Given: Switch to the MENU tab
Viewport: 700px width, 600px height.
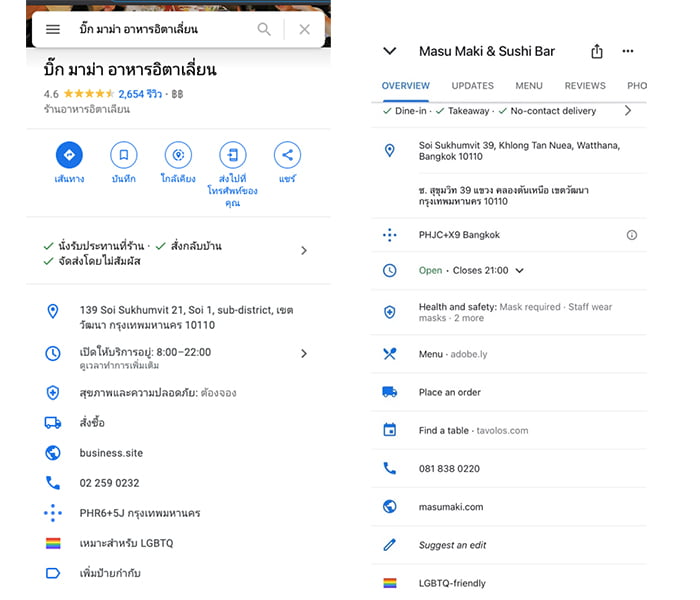Looking at the screenshot, I should [529, 86].
